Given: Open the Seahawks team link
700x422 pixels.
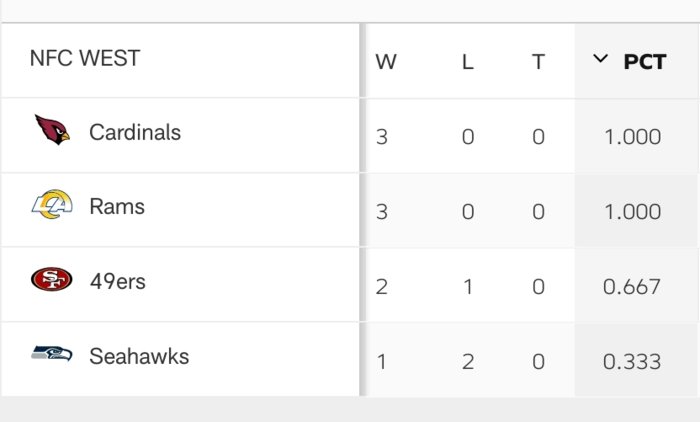Looking at the screenshot, I should (x=139, y=356).
